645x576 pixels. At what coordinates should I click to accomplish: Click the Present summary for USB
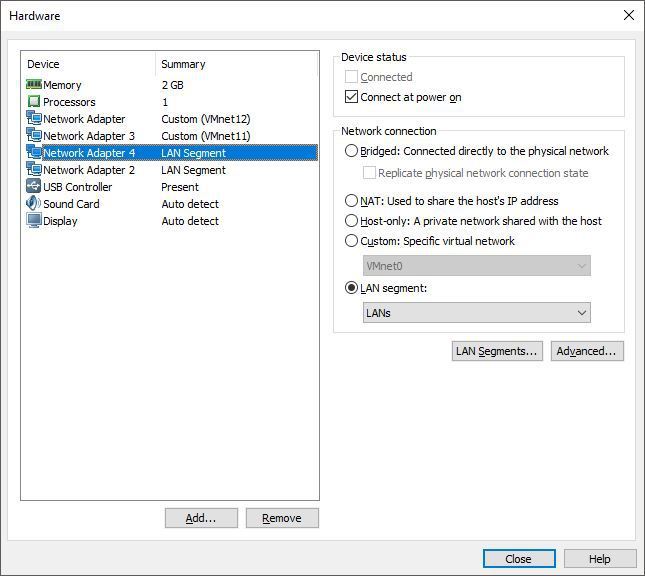(180, 187)
